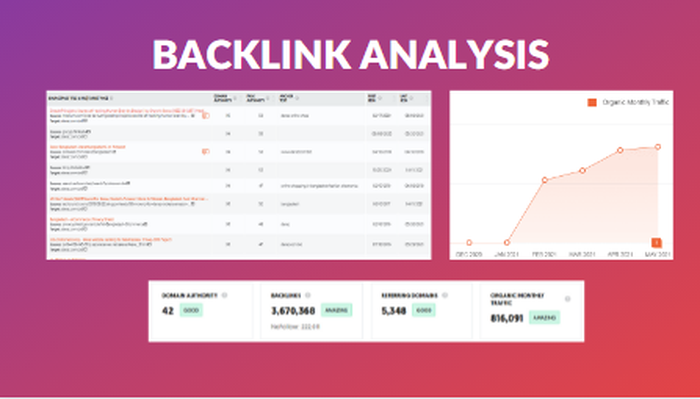Open the seventh row orange backlink title
The width and height of the screenshot is (700, 399).
[x=82, y=220]
